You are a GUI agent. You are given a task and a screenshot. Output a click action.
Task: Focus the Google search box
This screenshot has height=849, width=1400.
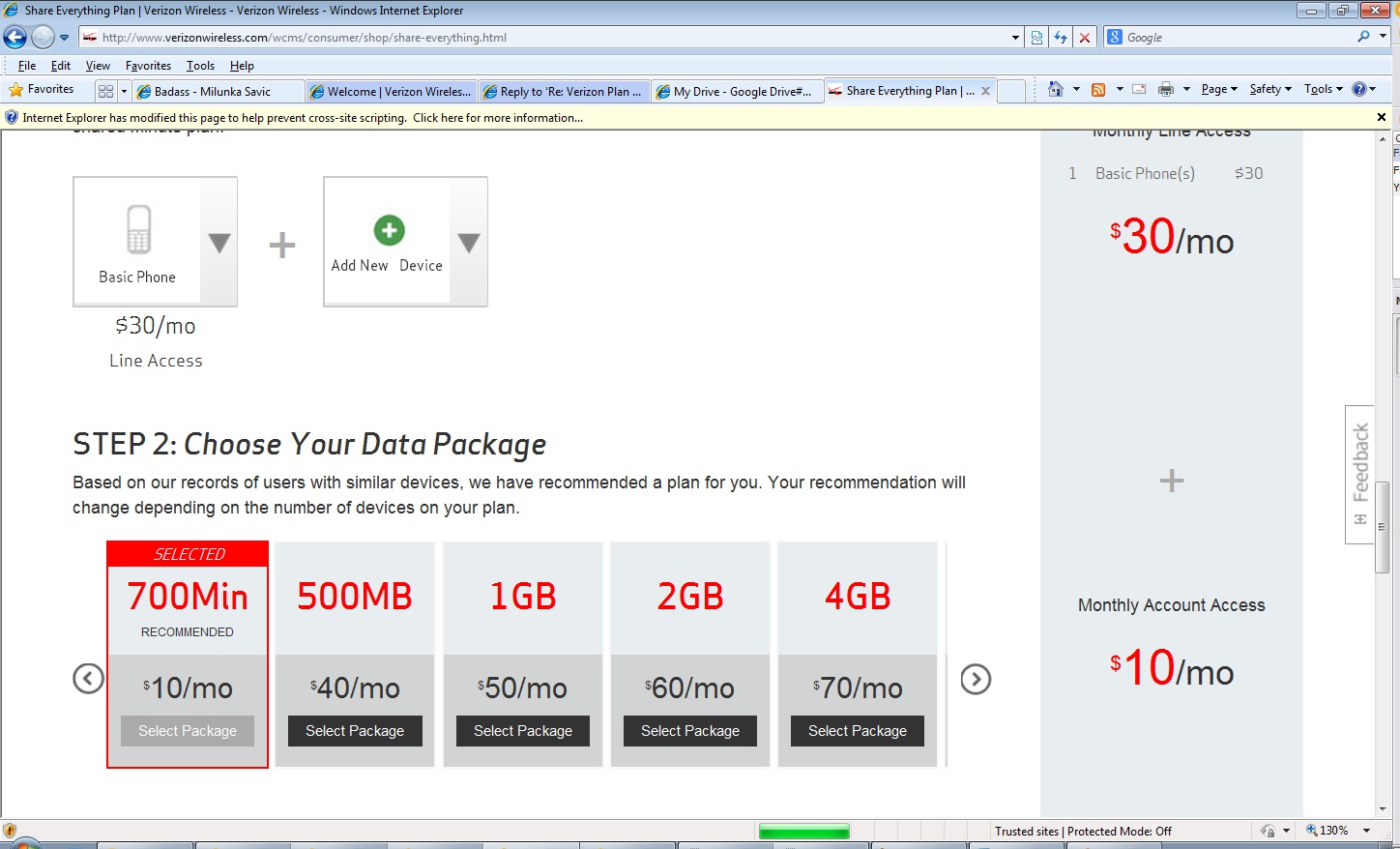pyautogui.click(x=1238, y=37)
